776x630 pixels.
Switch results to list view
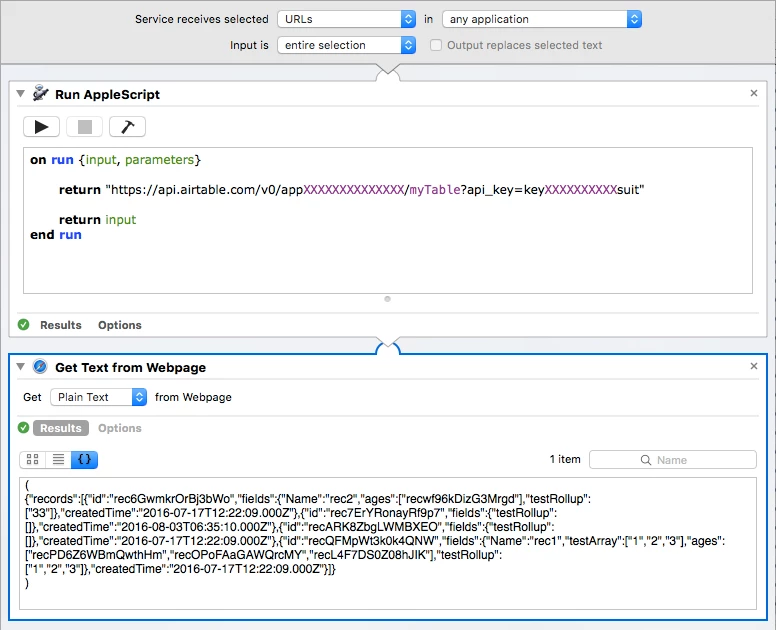[x=58, y=460]
